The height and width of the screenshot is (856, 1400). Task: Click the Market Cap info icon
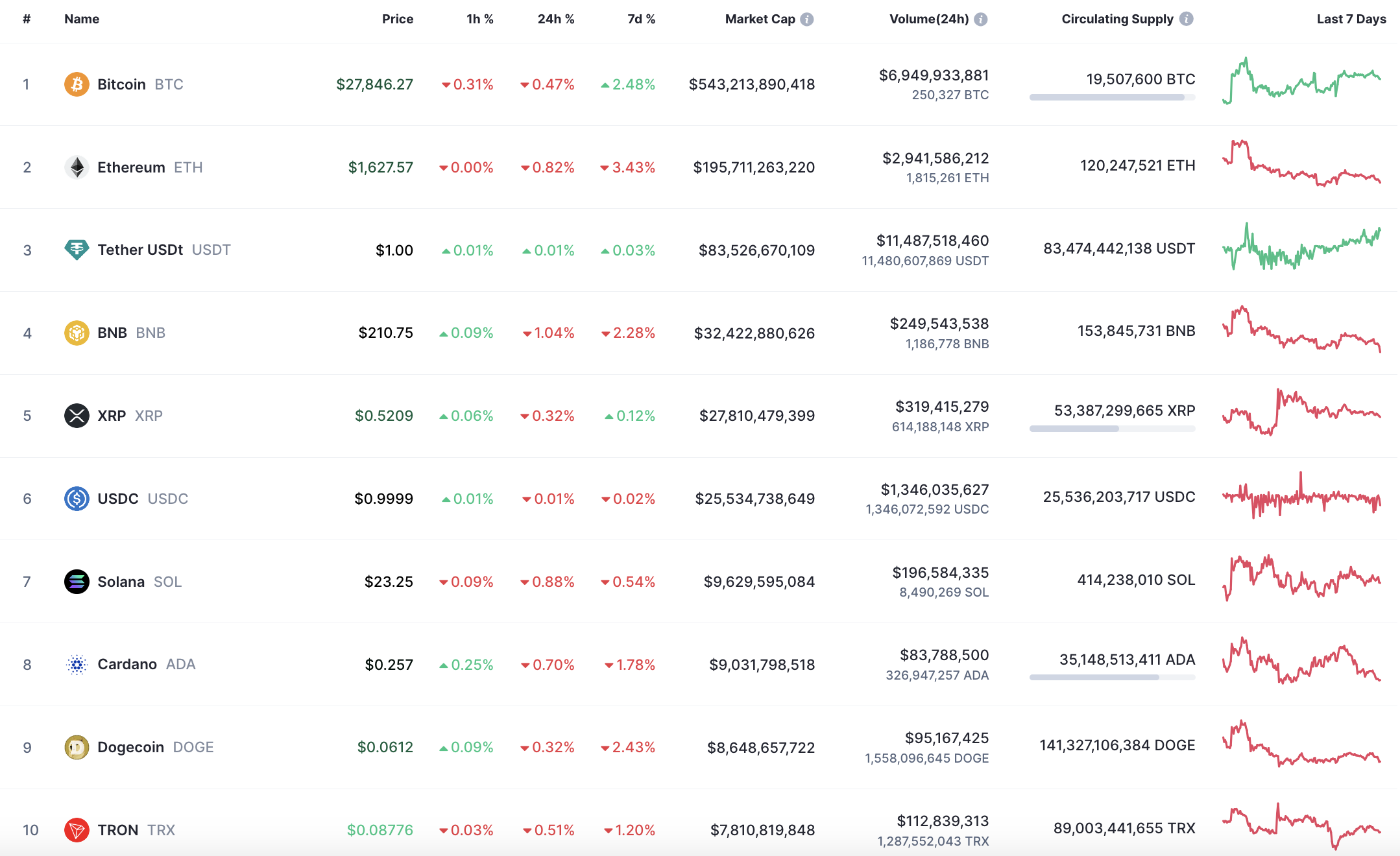807,19
